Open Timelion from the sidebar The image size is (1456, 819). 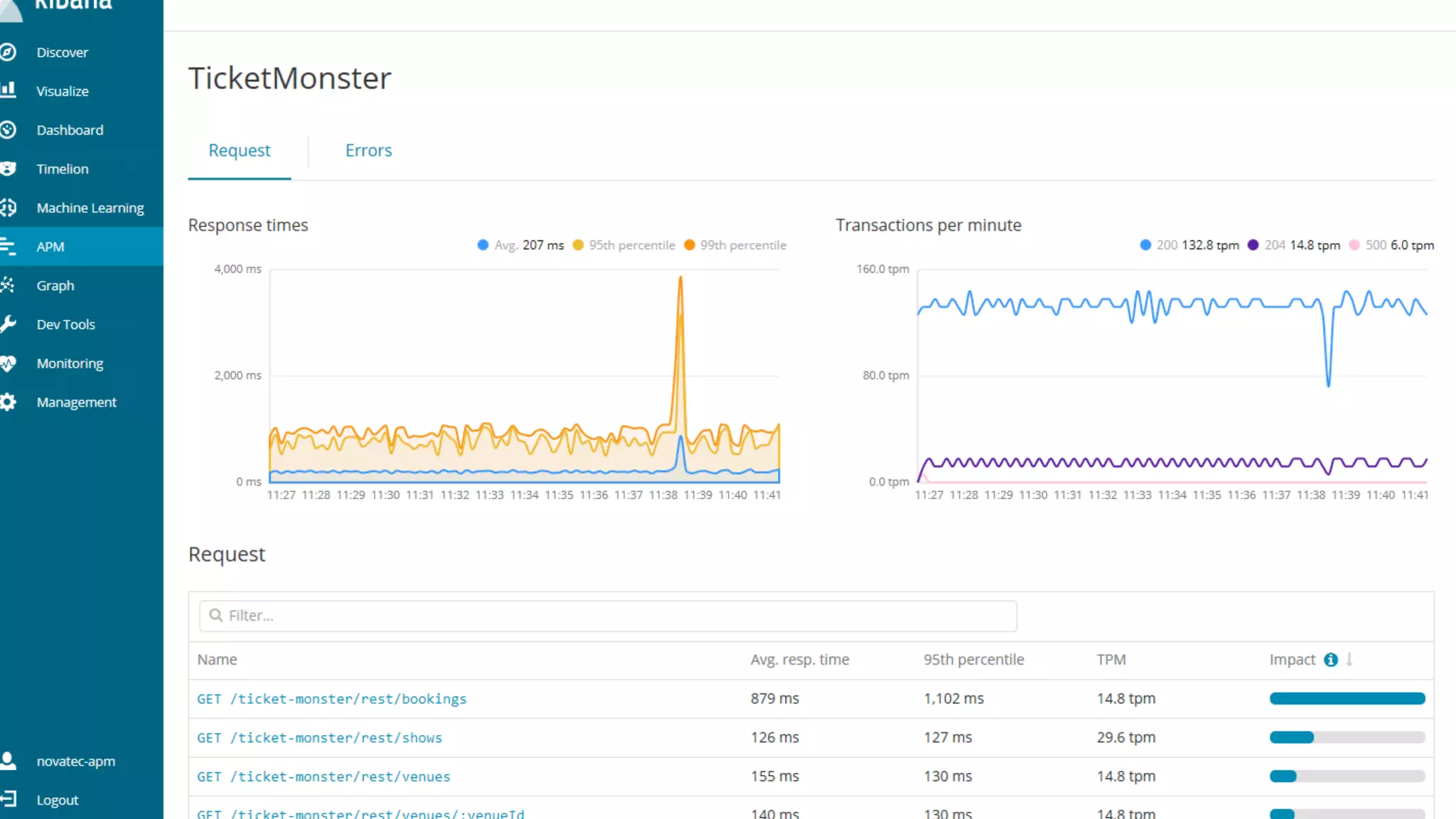click(63, 168)
